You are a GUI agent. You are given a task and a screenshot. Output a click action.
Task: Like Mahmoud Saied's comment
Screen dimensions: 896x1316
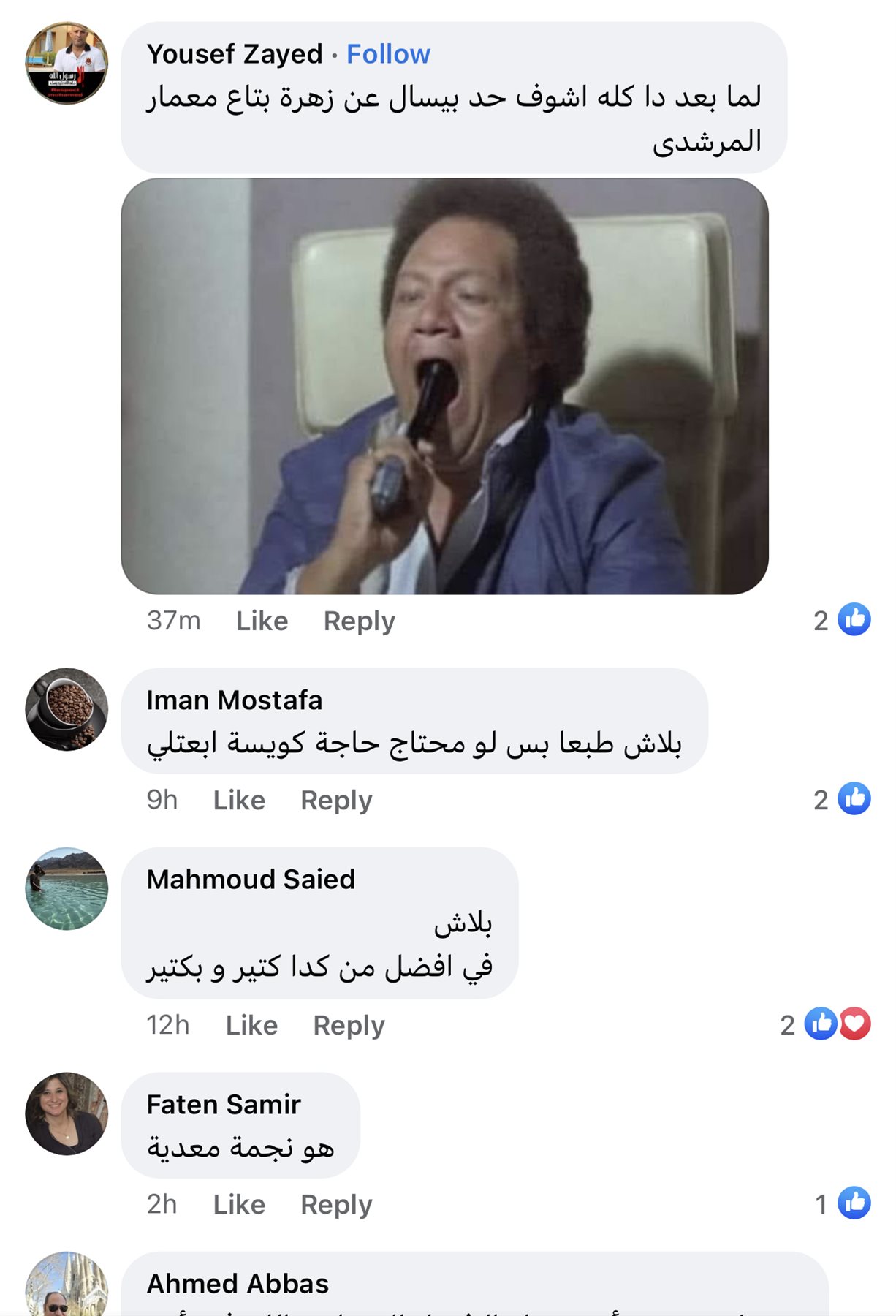(x=251, y=1025)
